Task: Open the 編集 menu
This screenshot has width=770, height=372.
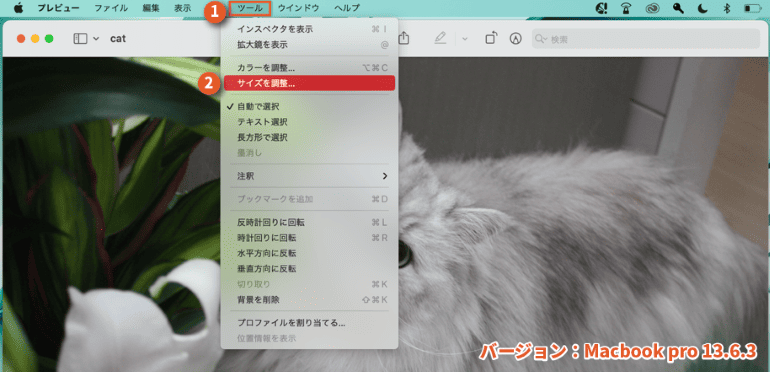Action: [x=151, y=8]
